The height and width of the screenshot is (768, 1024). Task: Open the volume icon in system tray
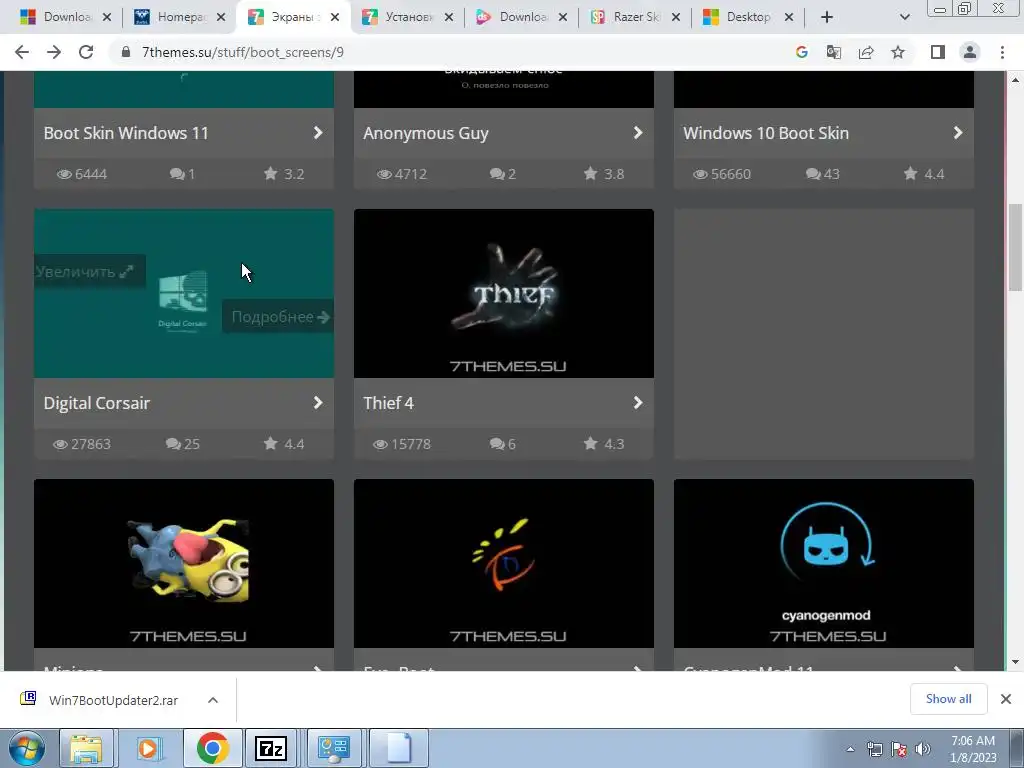(923, 749)
